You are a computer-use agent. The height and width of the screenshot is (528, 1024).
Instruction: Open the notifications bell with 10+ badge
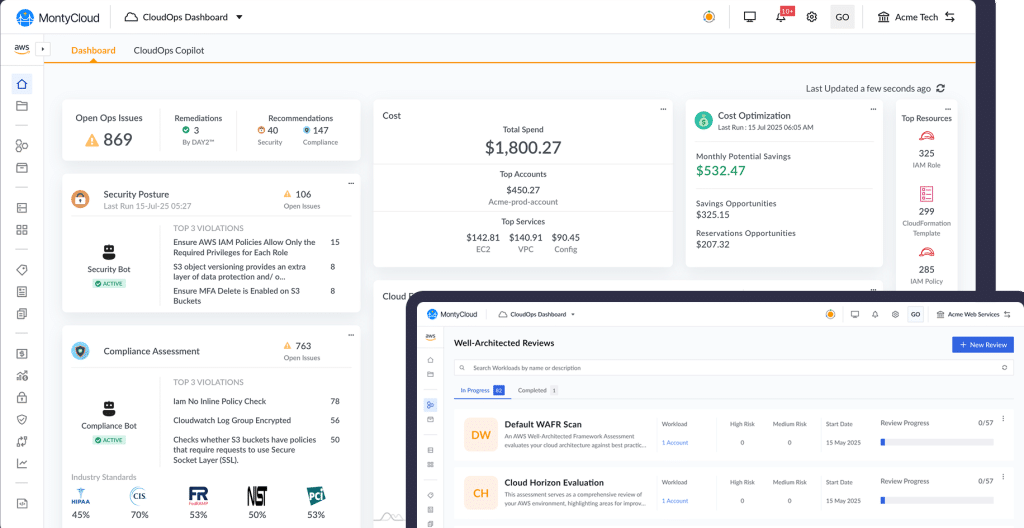[781, 17]
